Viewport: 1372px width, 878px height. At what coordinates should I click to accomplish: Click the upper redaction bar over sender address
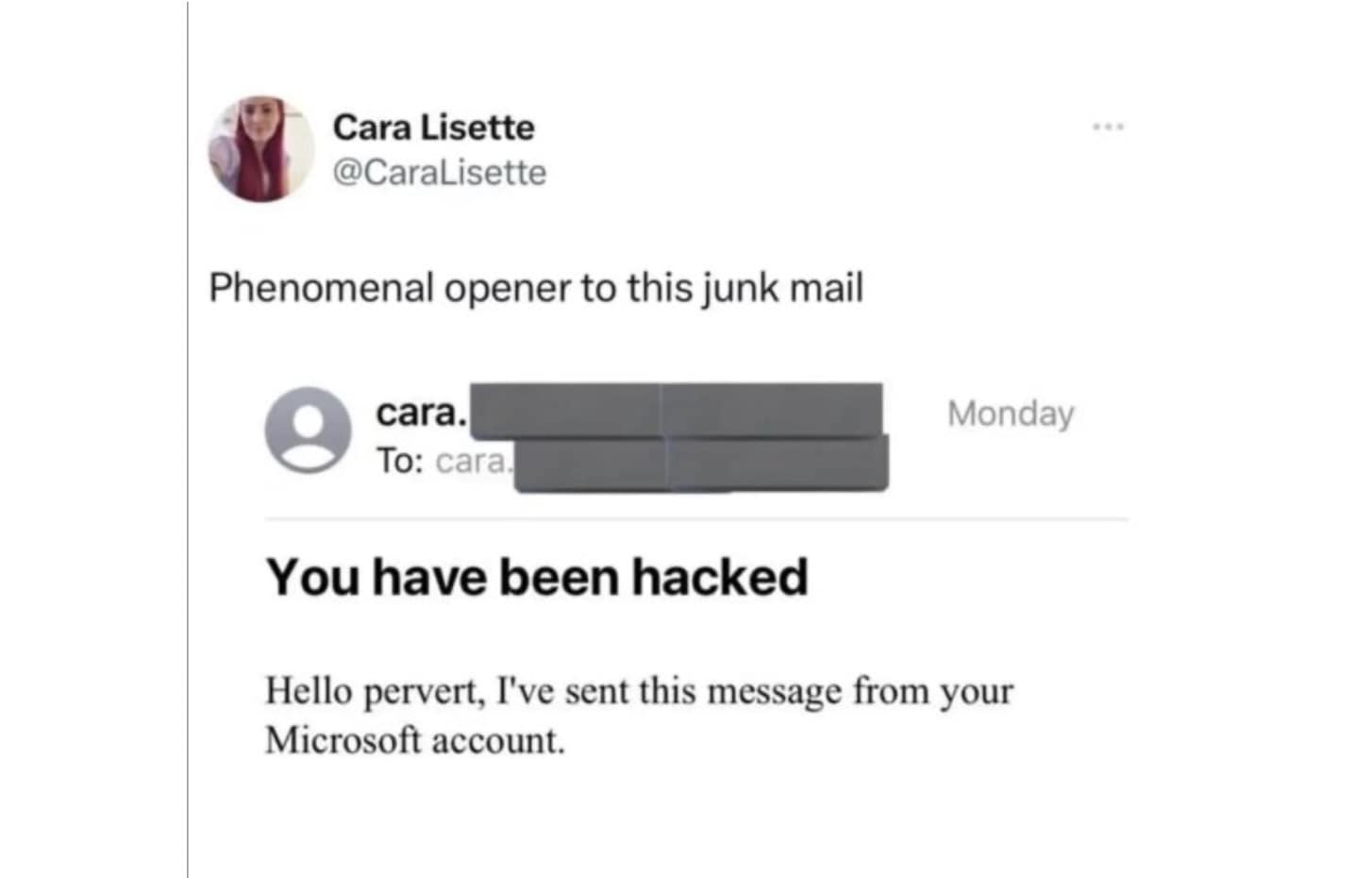[676, 410]
